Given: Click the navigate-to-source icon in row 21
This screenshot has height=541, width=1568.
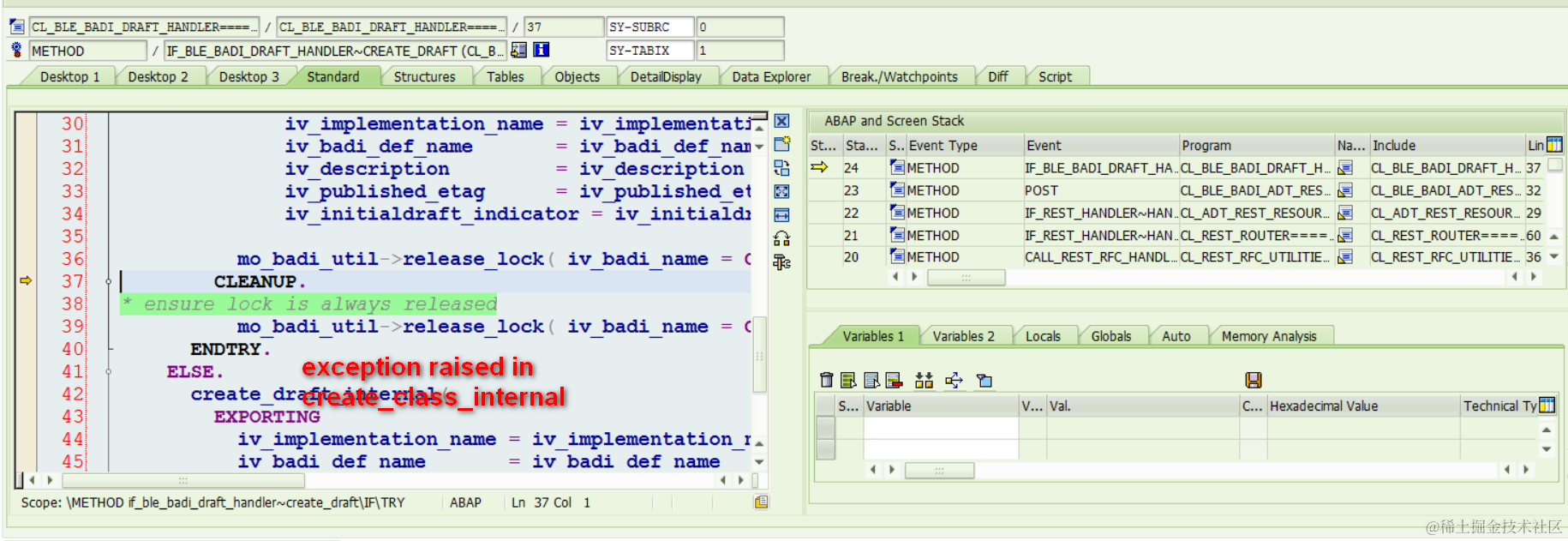Looking at the screenshot, I should [1345, 235].
